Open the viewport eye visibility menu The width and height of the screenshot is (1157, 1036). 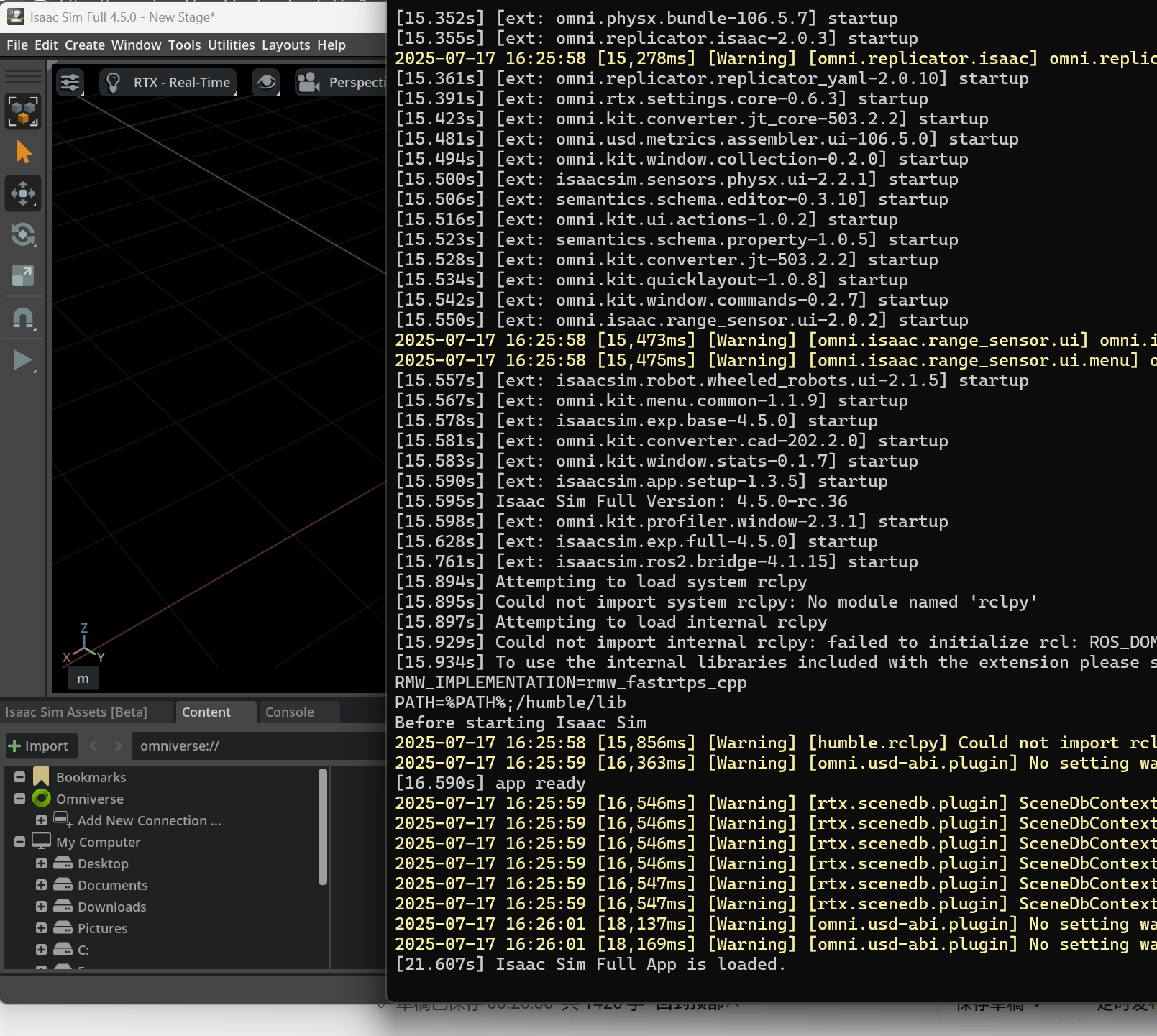click(x=266, y=83)
